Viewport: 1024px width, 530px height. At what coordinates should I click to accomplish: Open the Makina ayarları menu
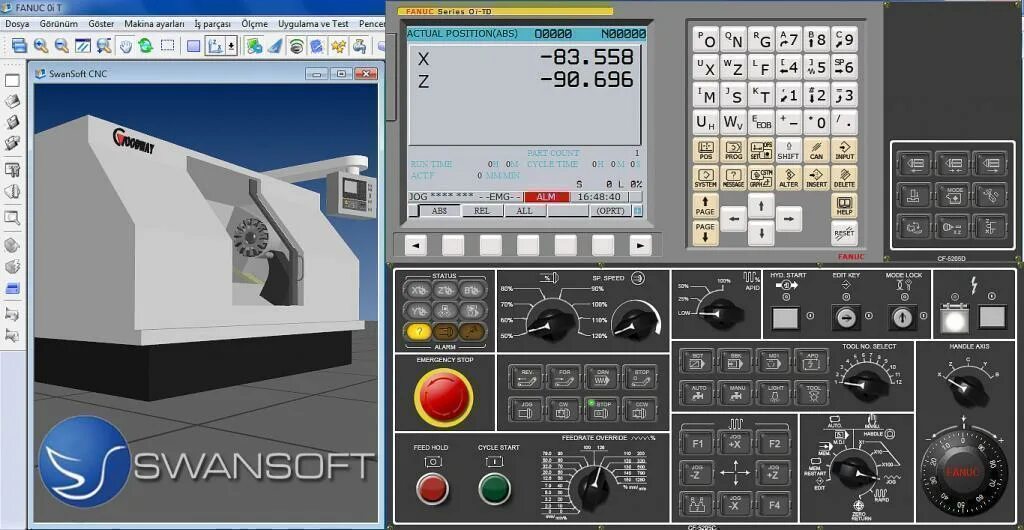pos(154,23)
